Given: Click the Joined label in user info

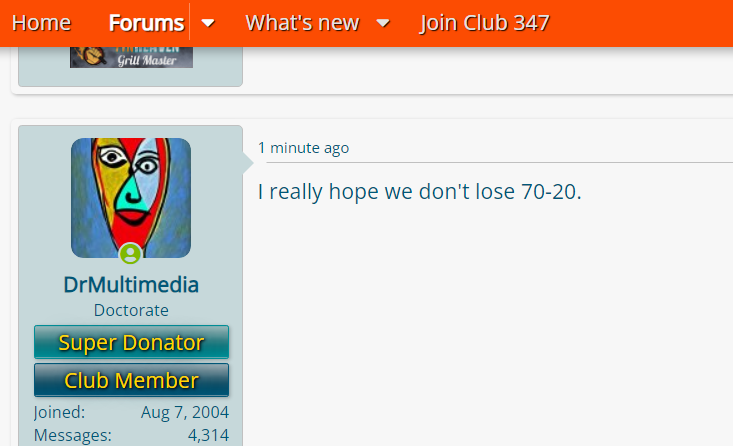Looking at the screenshot, I should (59, 412).
